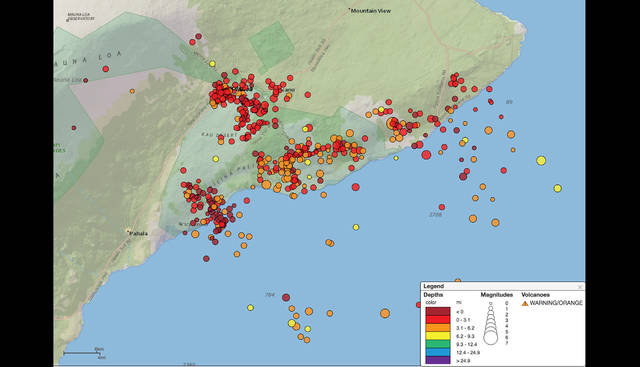Pick the blue 12.4 - 24.9 depth swatch
The height and width of the screenshot is (367, 640).
(438, 352)
